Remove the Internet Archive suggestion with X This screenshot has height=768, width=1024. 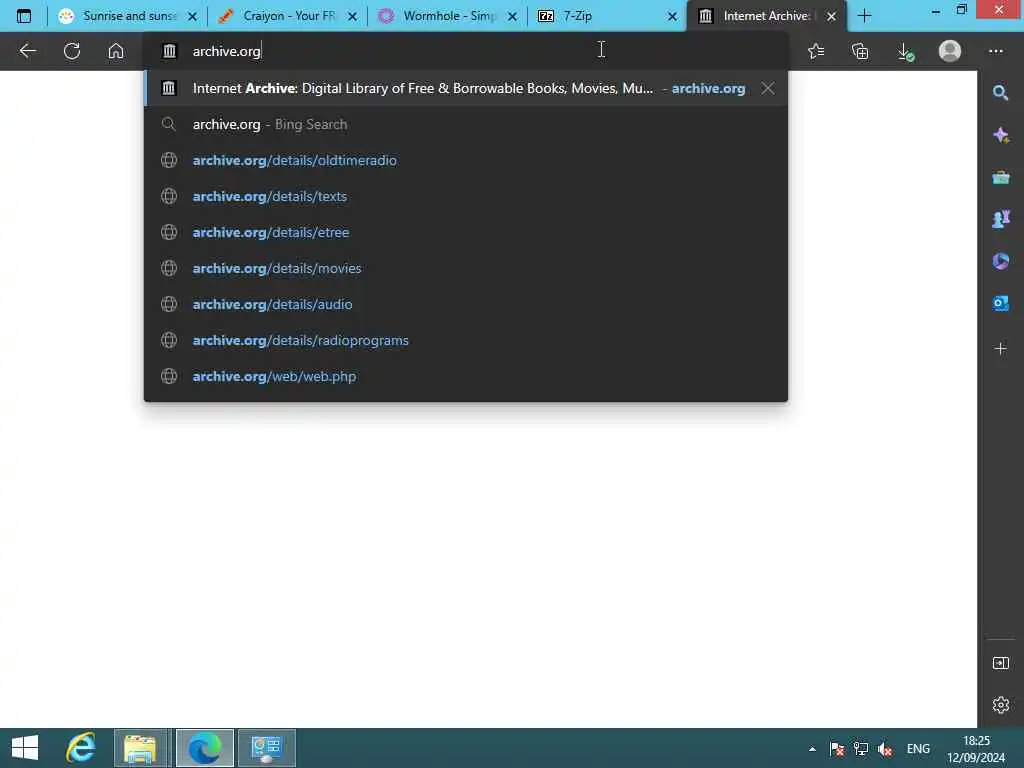click(x=767, y=88)
